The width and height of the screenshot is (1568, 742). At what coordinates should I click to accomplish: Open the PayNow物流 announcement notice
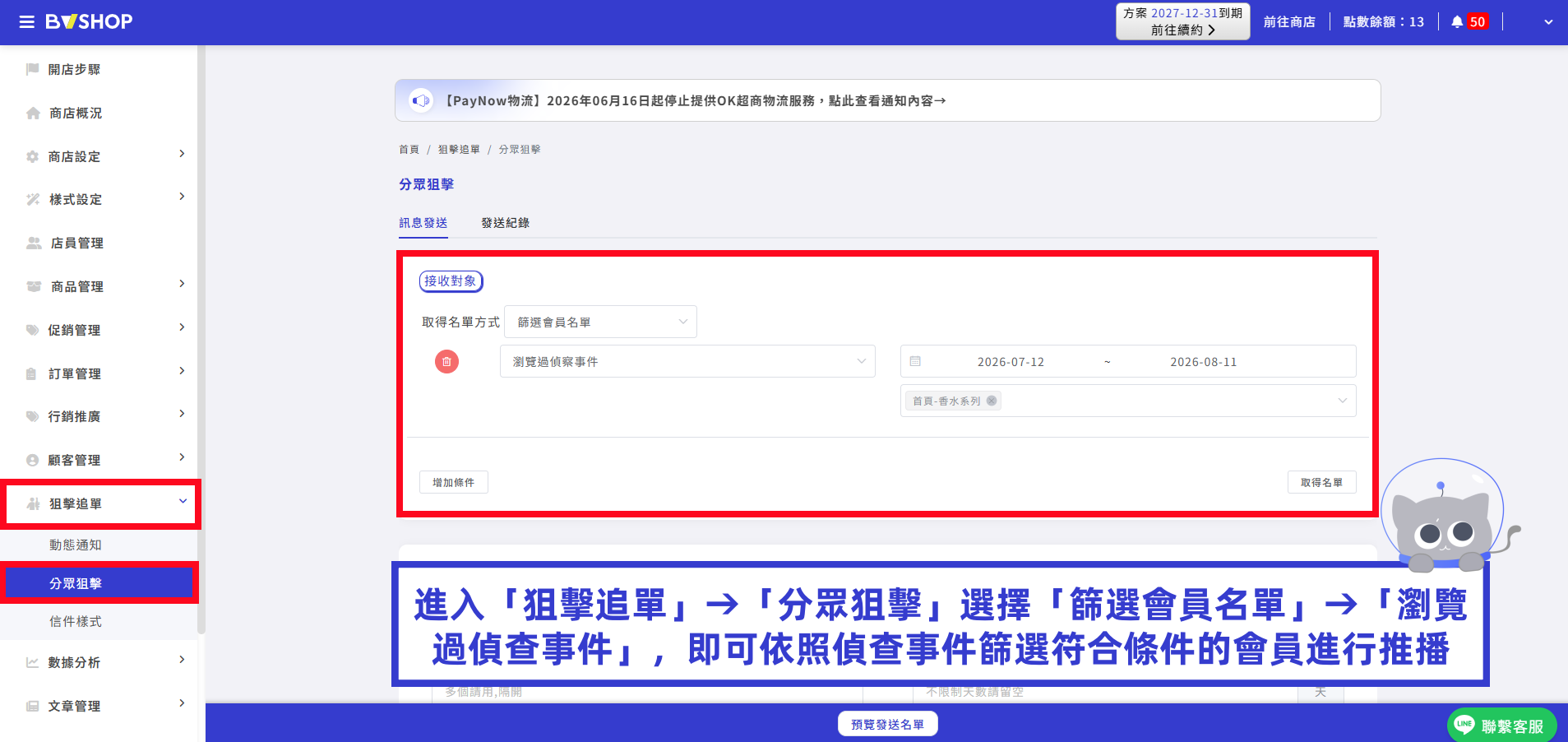point(888,100)
